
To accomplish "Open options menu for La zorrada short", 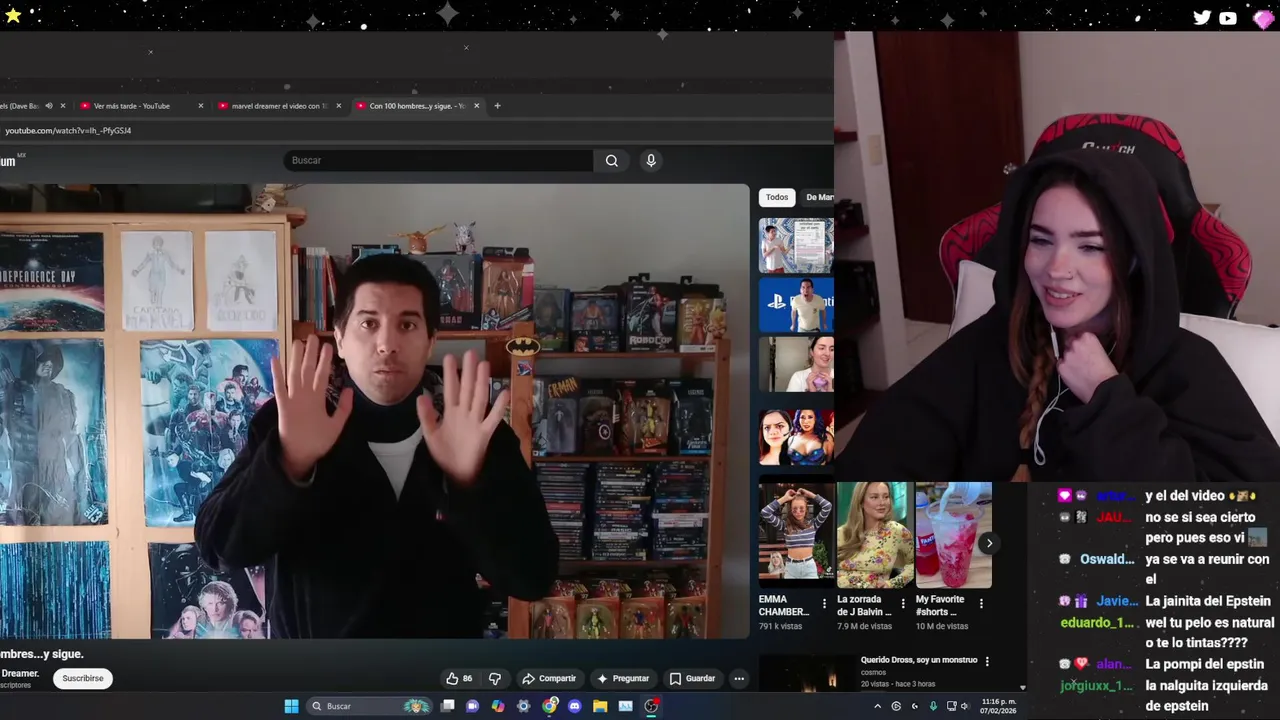I will coord(903,604).
